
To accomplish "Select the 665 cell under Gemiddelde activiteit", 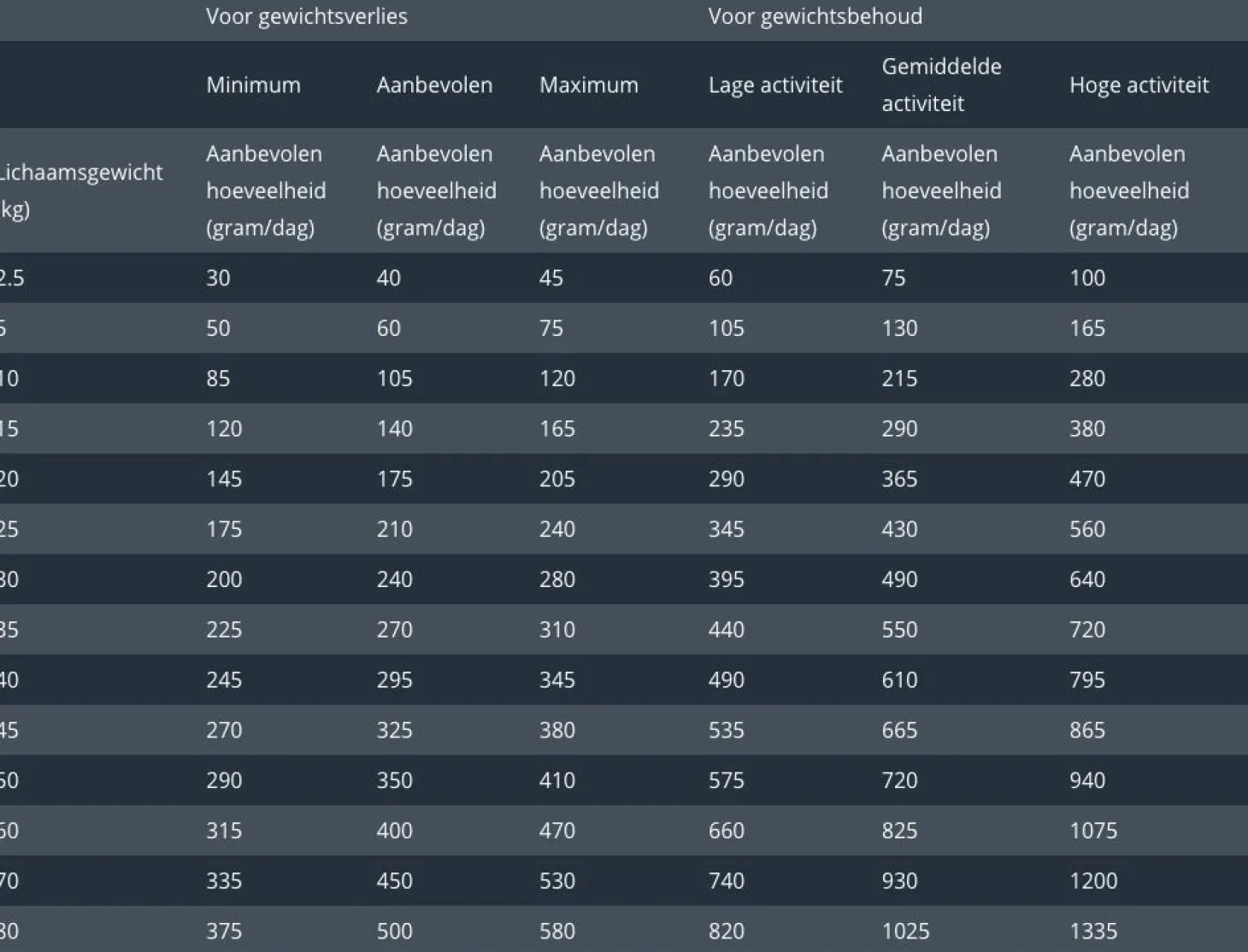I will tap(899, 731).
